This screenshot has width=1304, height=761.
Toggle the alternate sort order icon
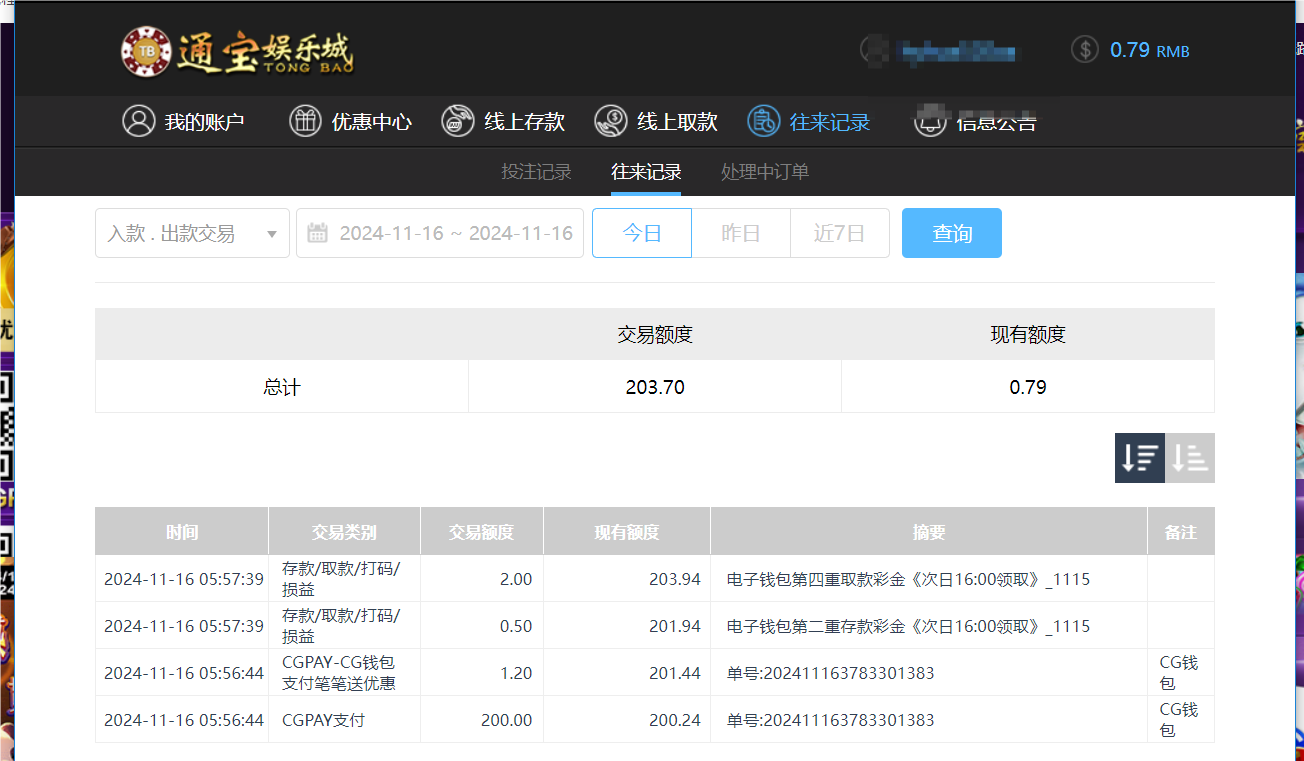point(1189,457)
